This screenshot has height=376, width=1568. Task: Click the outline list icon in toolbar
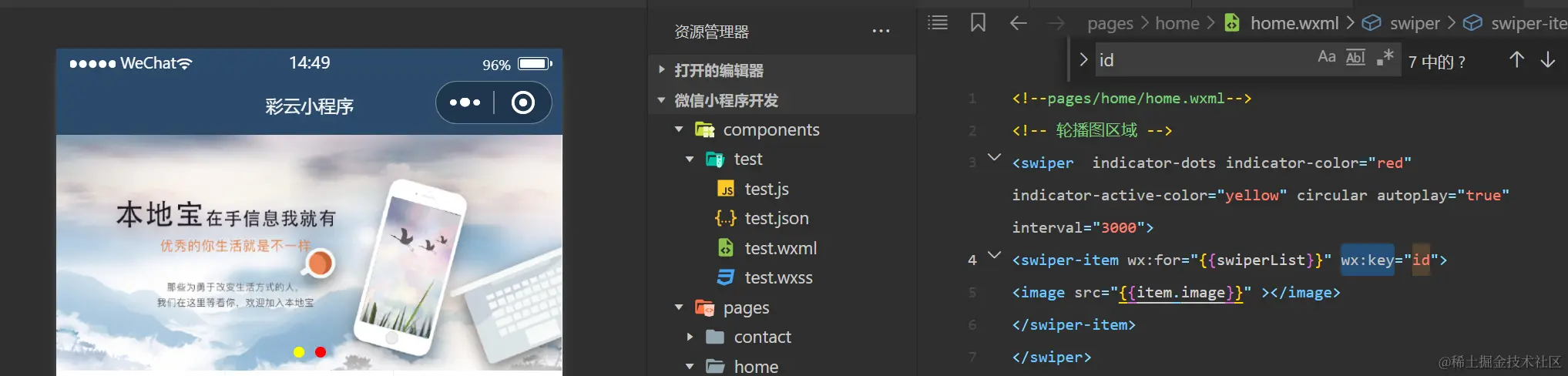[938, 23]
